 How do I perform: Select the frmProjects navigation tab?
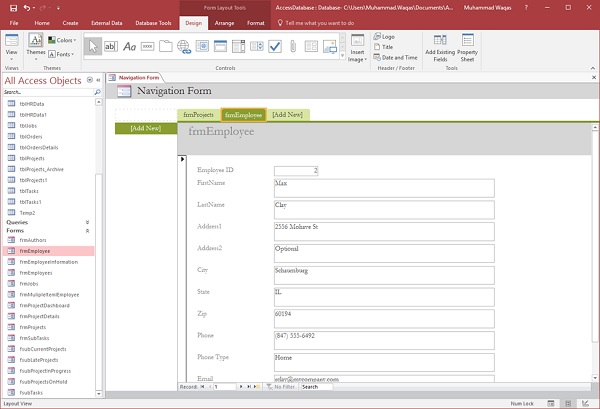coord(198,115)
